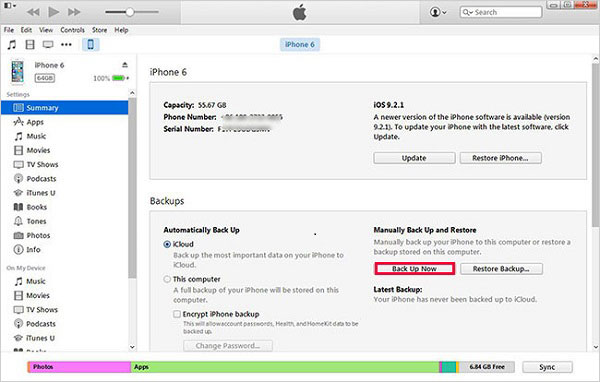Skip to next track
600x382 pixels.
click(74, 12)
